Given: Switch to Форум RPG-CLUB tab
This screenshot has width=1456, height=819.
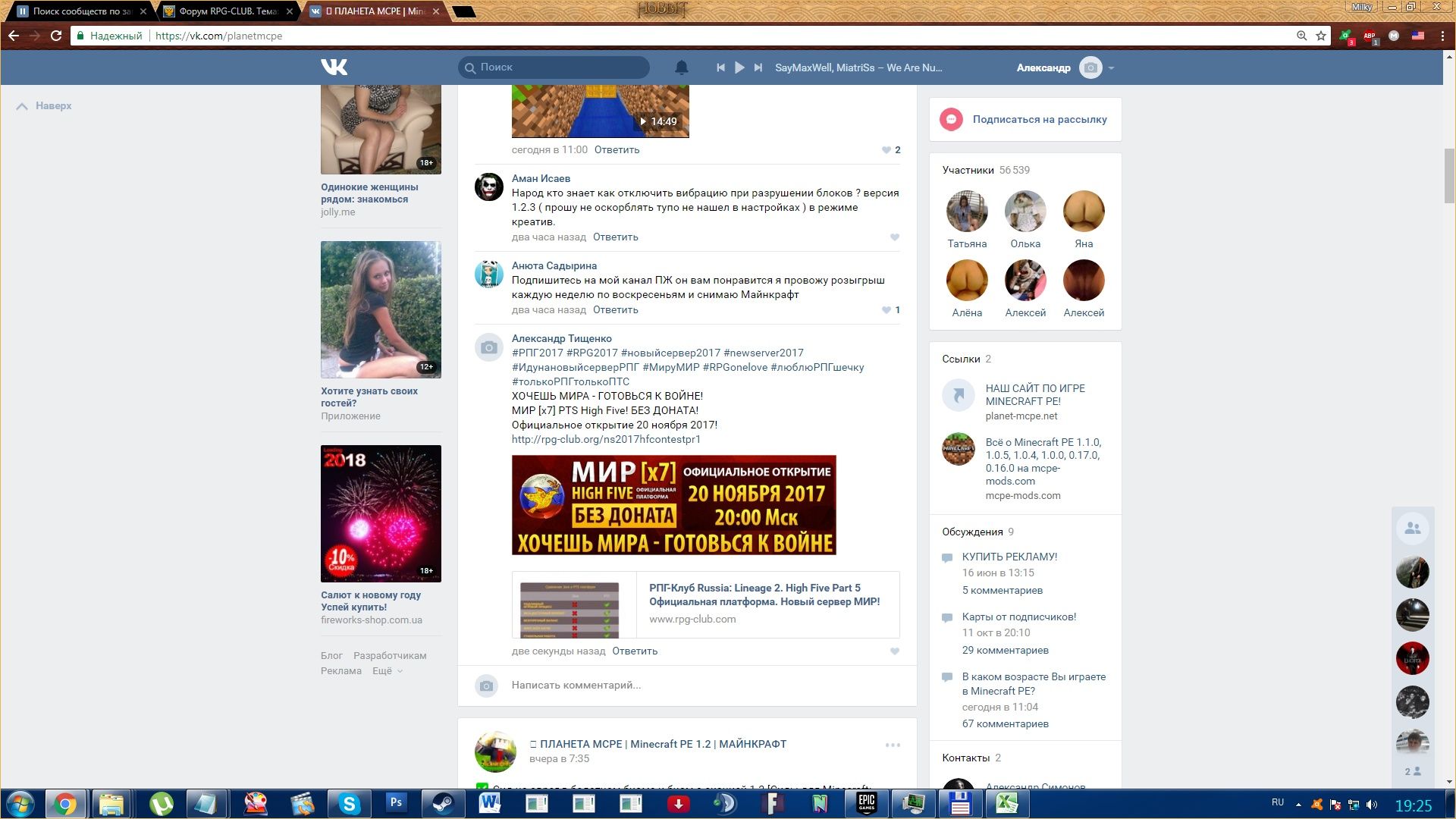Looking at the screenshot, I should coord(227,11).
